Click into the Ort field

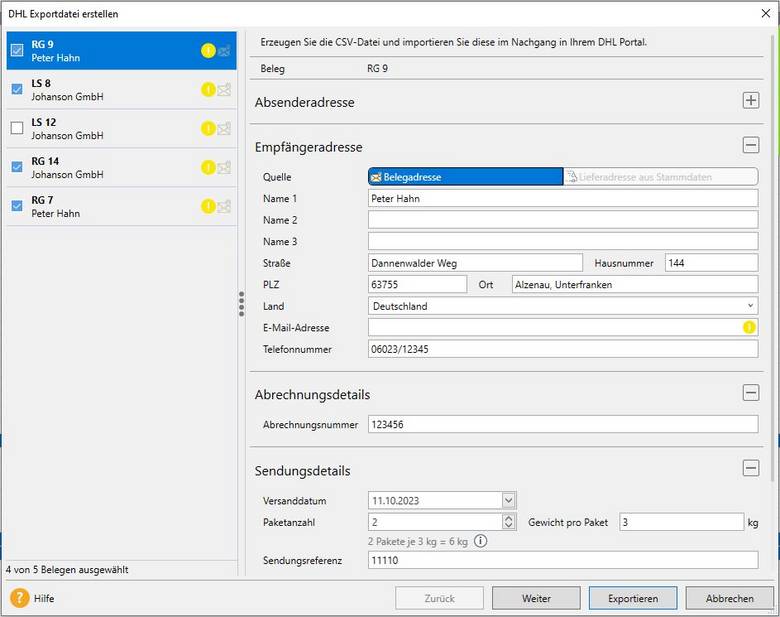click(635, 284)
